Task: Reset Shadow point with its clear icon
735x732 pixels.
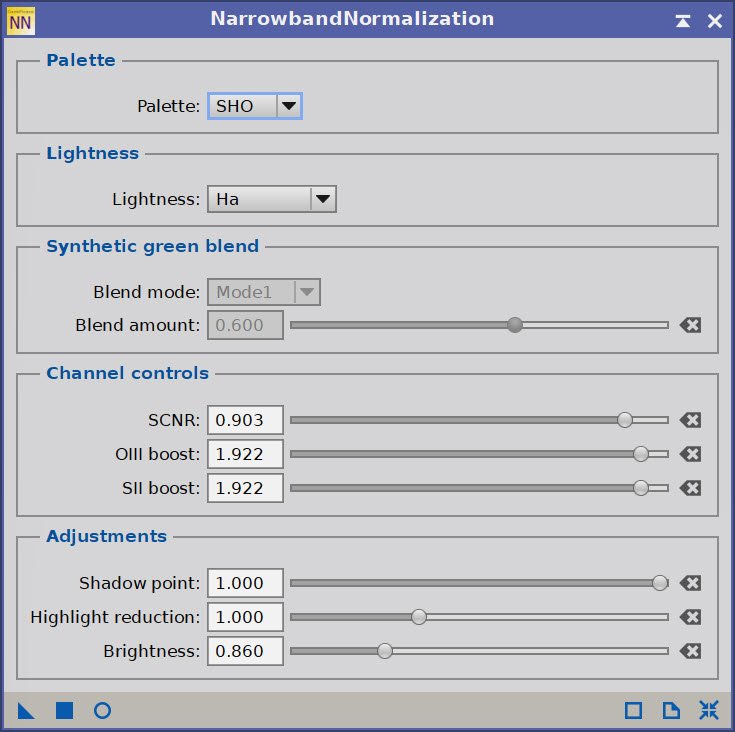Action: click(x=690, y=583)
